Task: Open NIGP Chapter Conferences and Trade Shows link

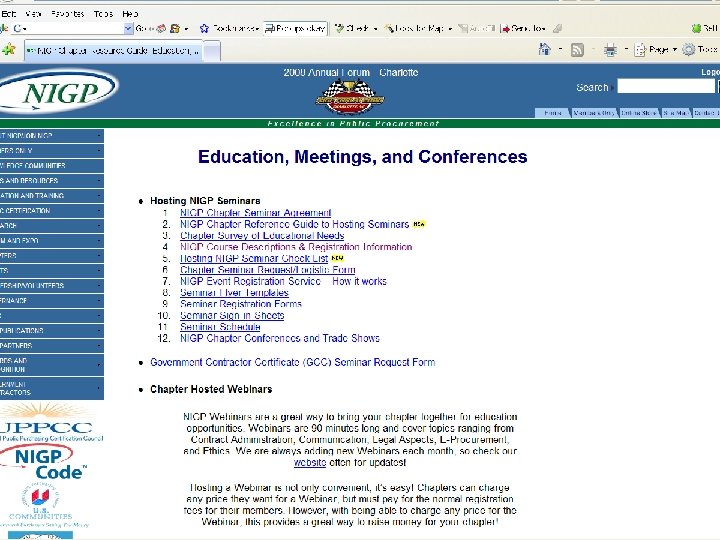Action: click(x=280, y=338)
